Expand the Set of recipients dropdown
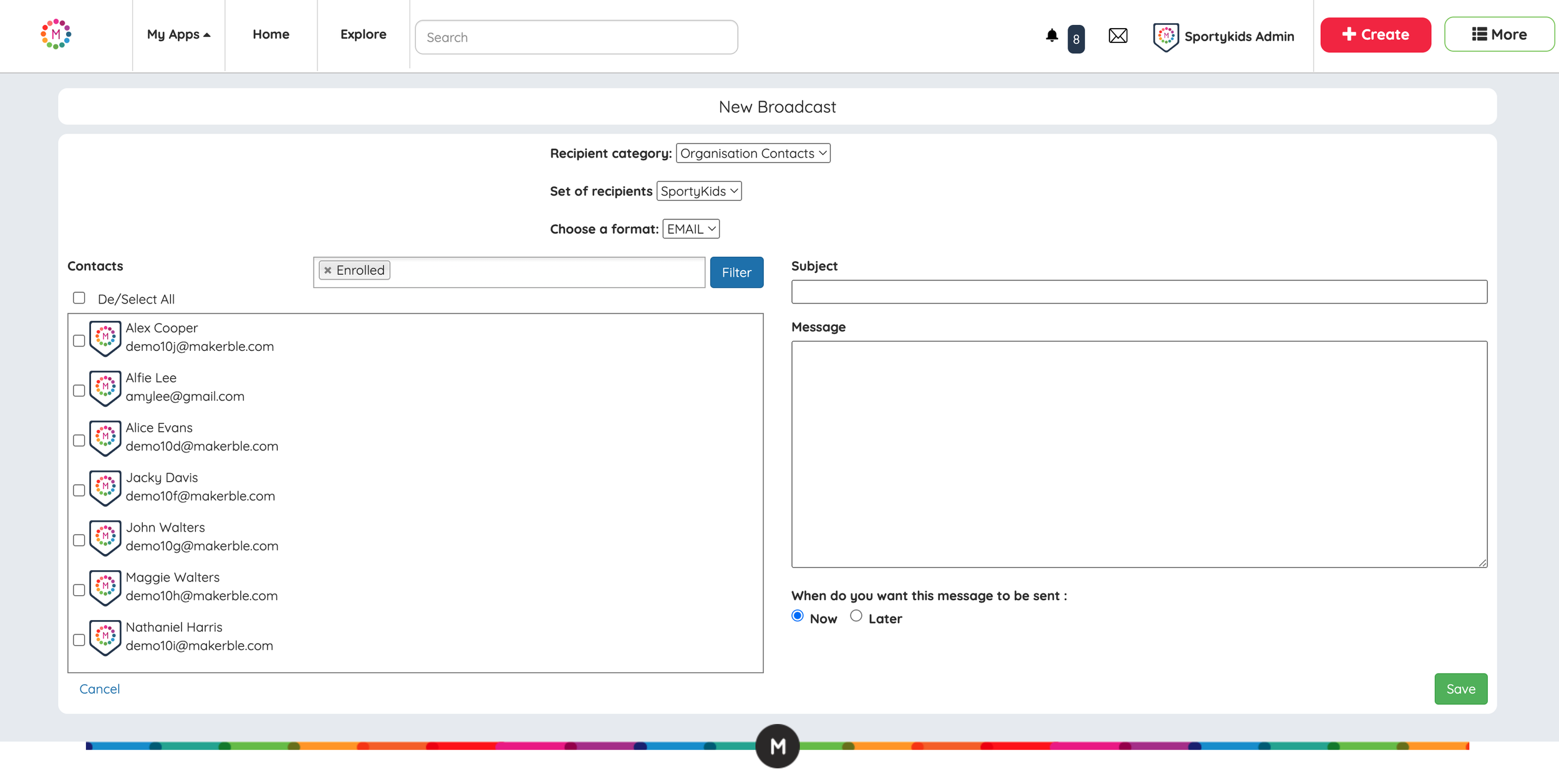 tap(698, 191)
